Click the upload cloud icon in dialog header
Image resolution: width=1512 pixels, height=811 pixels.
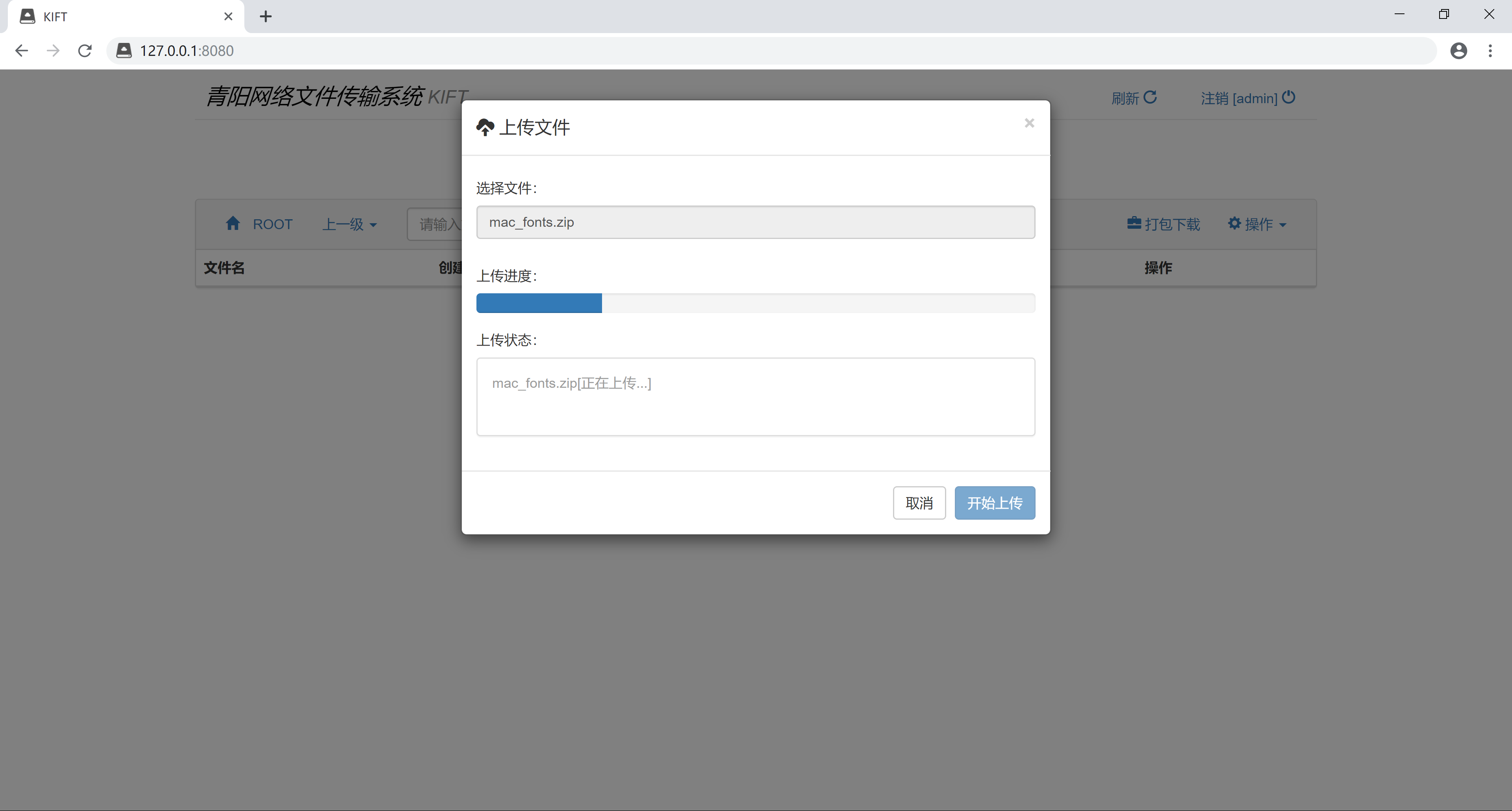click(x=485, y=127)
